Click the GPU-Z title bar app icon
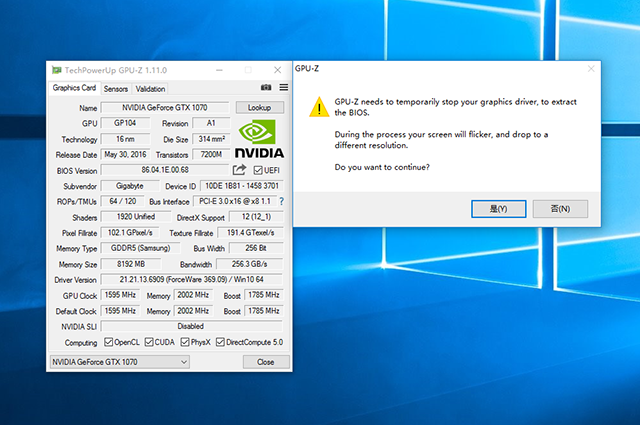 (x=56, y=70)
